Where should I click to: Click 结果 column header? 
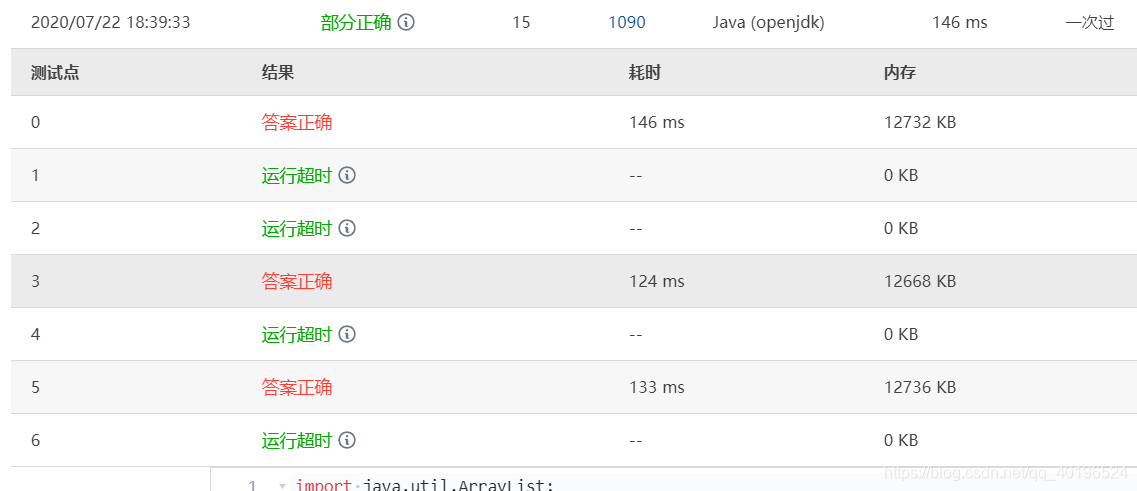pyautogui.click(x=278, y=73)
